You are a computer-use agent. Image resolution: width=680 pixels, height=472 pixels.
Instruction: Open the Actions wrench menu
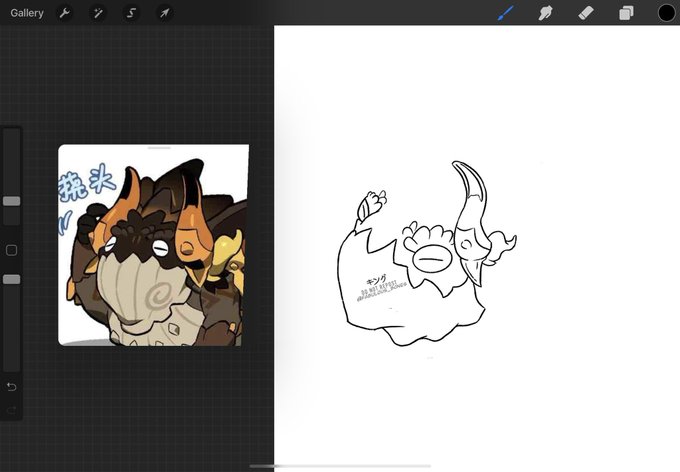tap(65, 13)
